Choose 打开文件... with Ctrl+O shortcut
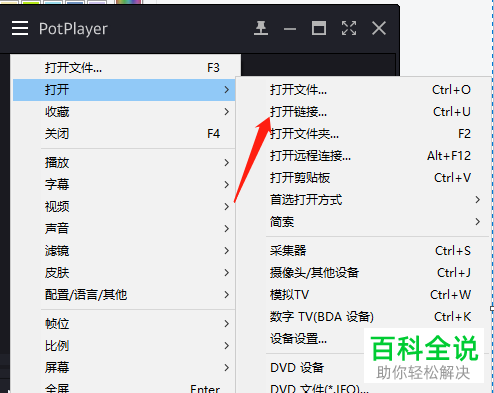This screenshot has width=494, height=393. [363, 90]
